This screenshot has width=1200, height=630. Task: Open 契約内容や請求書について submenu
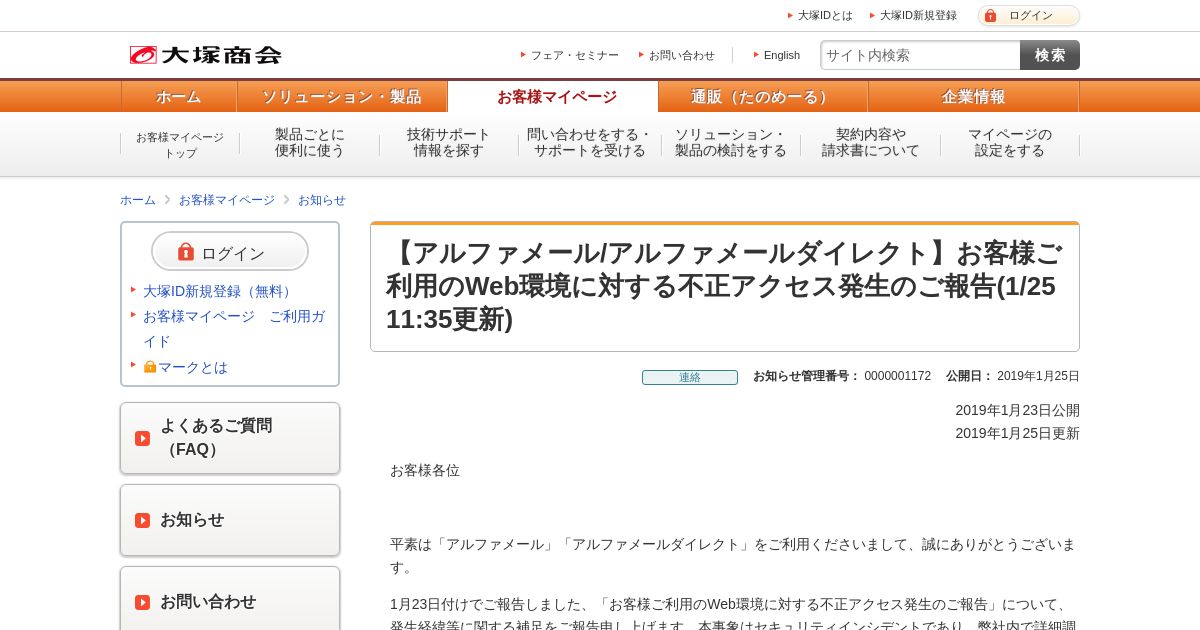871,143
